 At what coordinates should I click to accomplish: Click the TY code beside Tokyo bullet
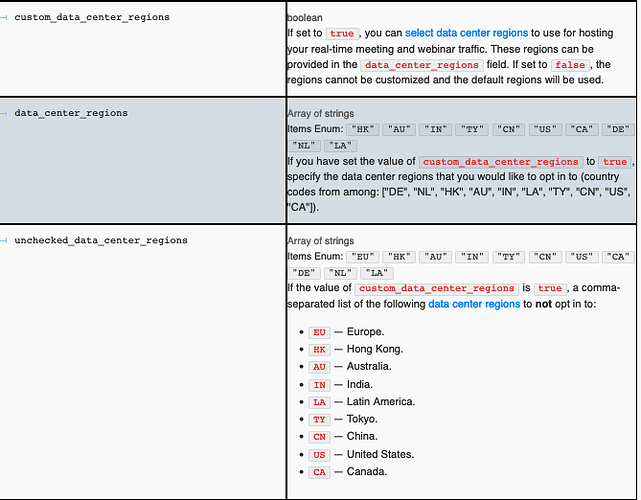pyautogui.click(x=319, y=419)
